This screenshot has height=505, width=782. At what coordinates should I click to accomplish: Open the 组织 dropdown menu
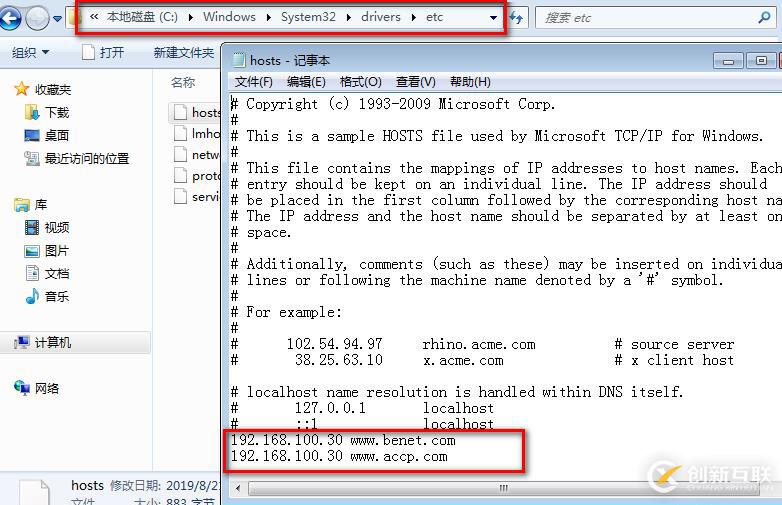click(30, 52)
